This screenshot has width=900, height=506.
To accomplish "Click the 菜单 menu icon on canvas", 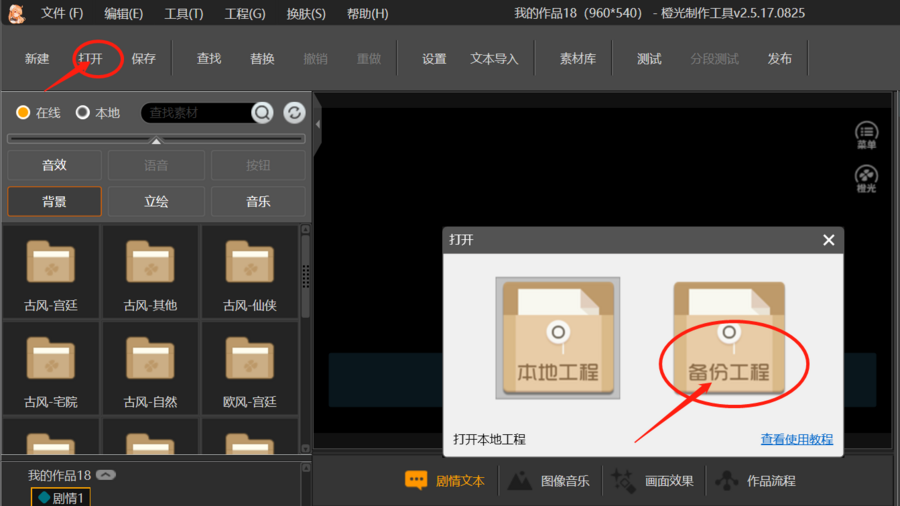I will click(866, 135).
